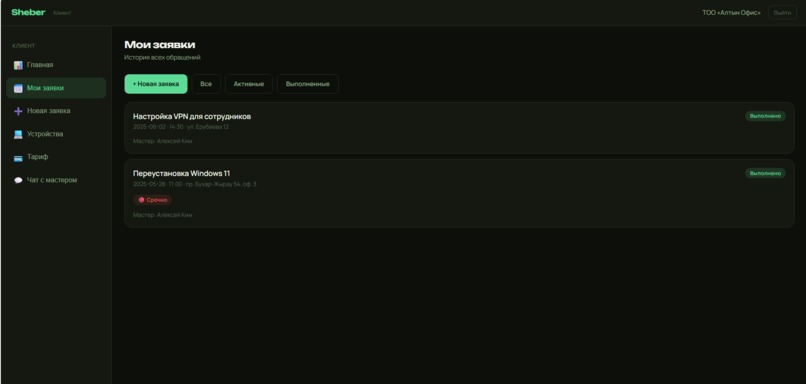806x384 pixels.
Task: Open Устройства section
Action: point(56,134)
